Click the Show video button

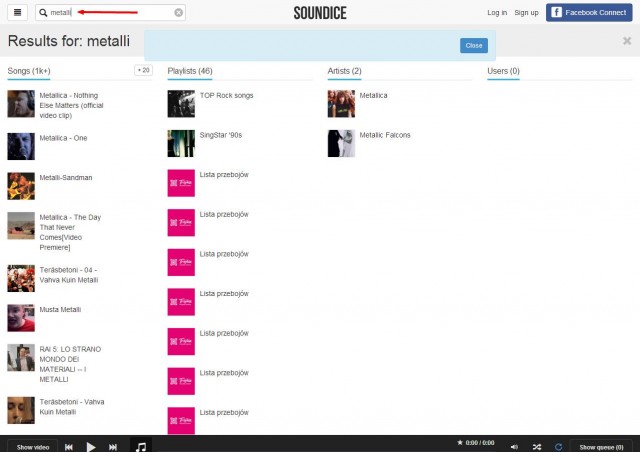[x=33, y=447]
